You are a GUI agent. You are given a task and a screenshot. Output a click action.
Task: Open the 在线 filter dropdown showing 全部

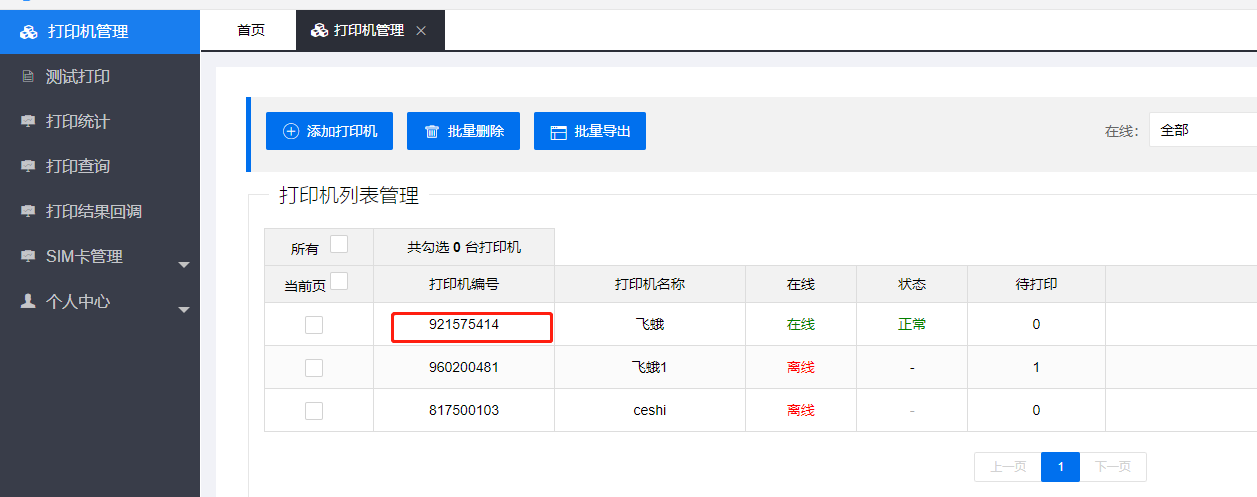[x=1202, y=130]
